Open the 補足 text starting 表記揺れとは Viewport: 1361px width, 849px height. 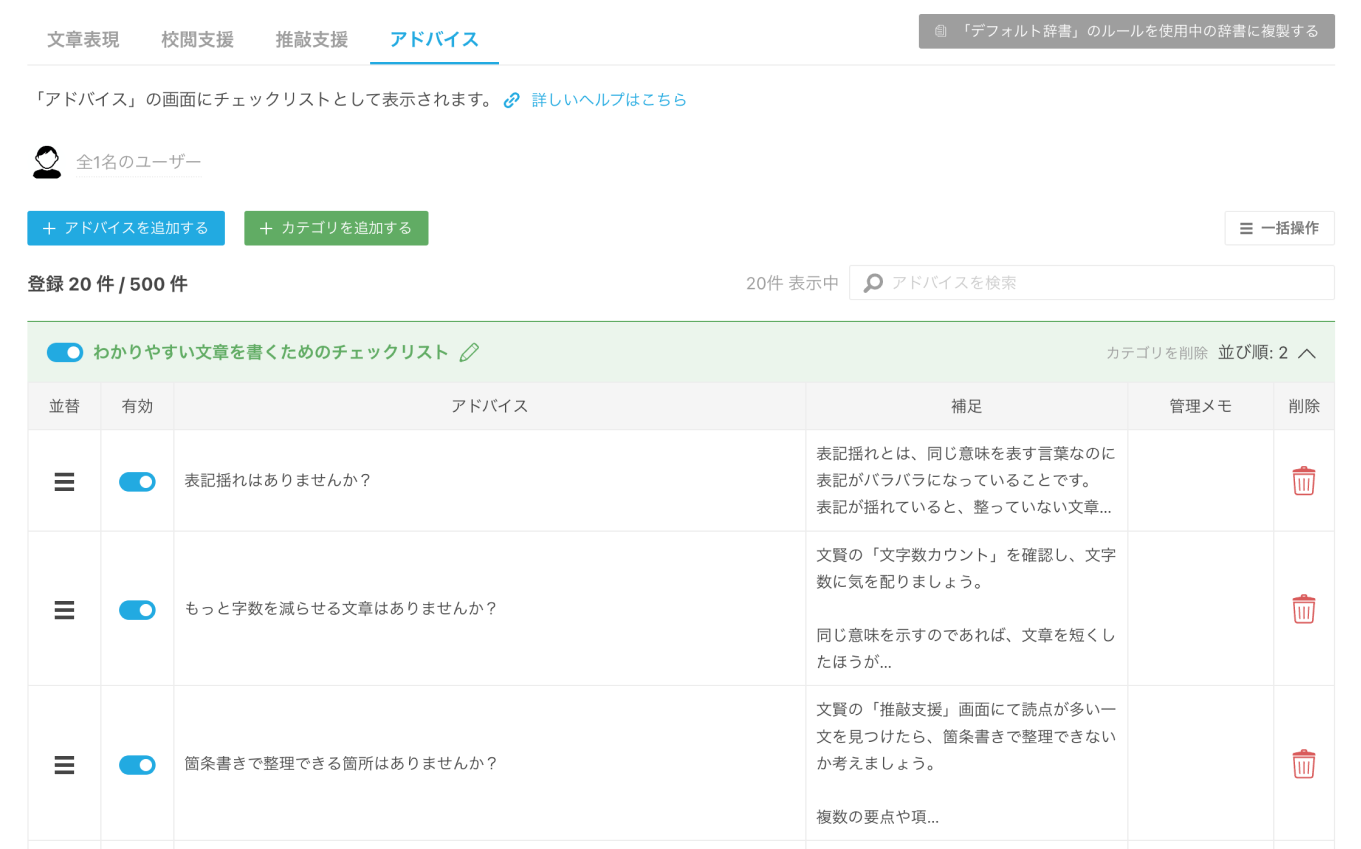pyautogui.click(x=966, y=481)
